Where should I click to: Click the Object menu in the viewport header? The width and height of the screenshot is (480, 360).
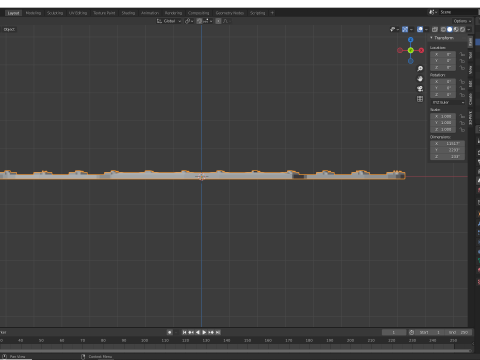[9, 29]
